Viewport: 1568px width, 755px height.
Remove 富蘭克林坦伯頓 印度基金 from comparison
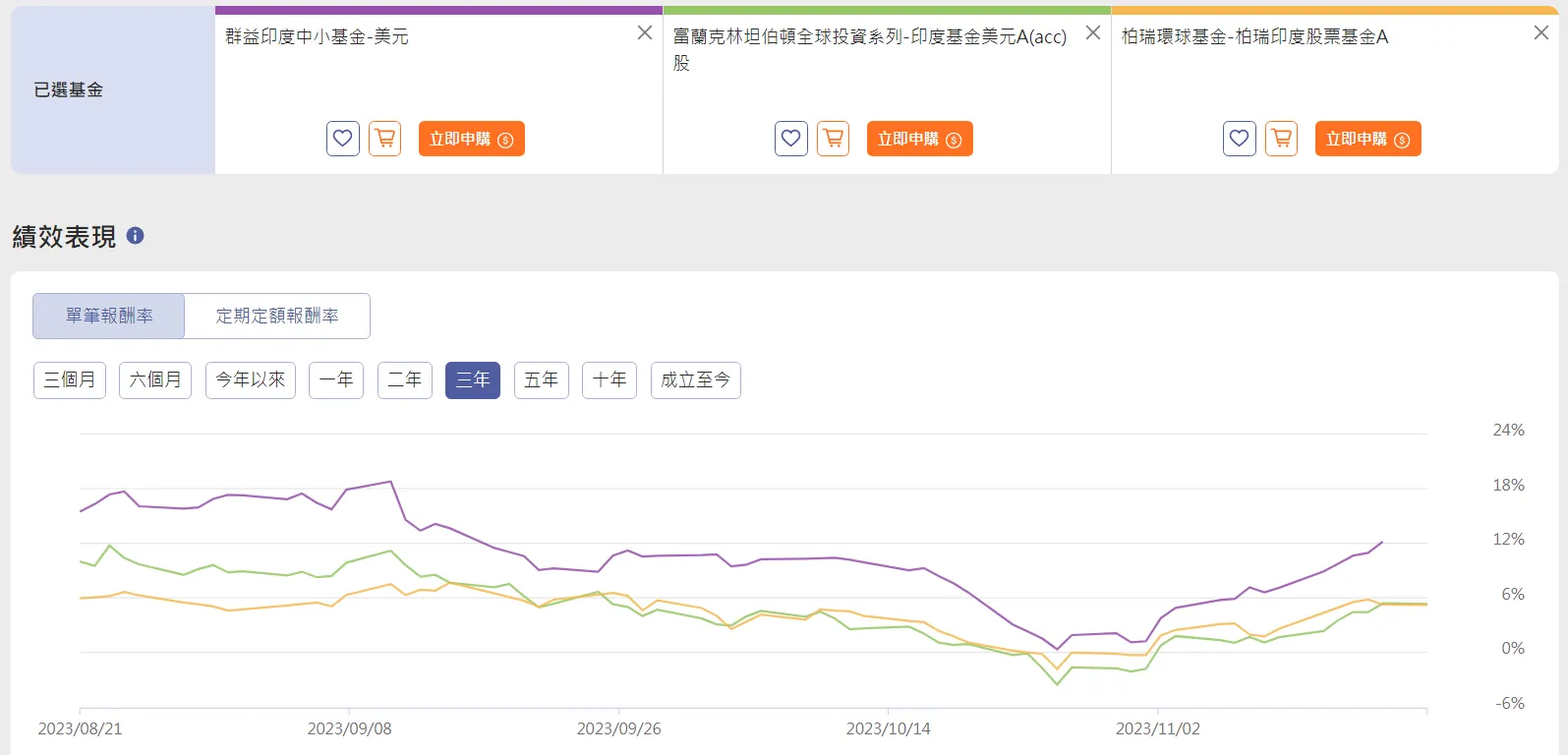coord(1093,32)
